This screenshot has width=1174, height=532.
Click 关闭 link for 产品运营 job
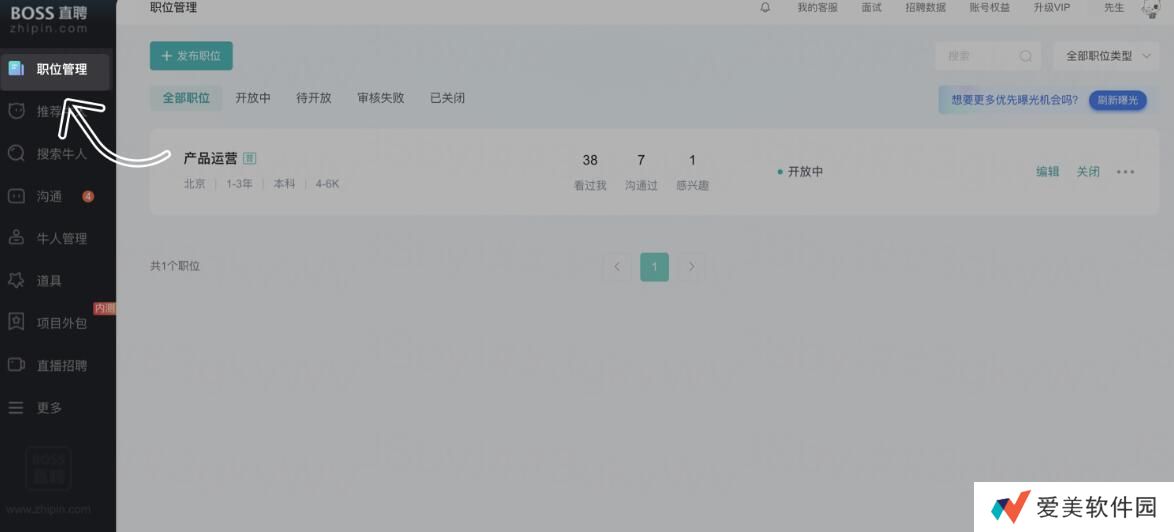1087,172
